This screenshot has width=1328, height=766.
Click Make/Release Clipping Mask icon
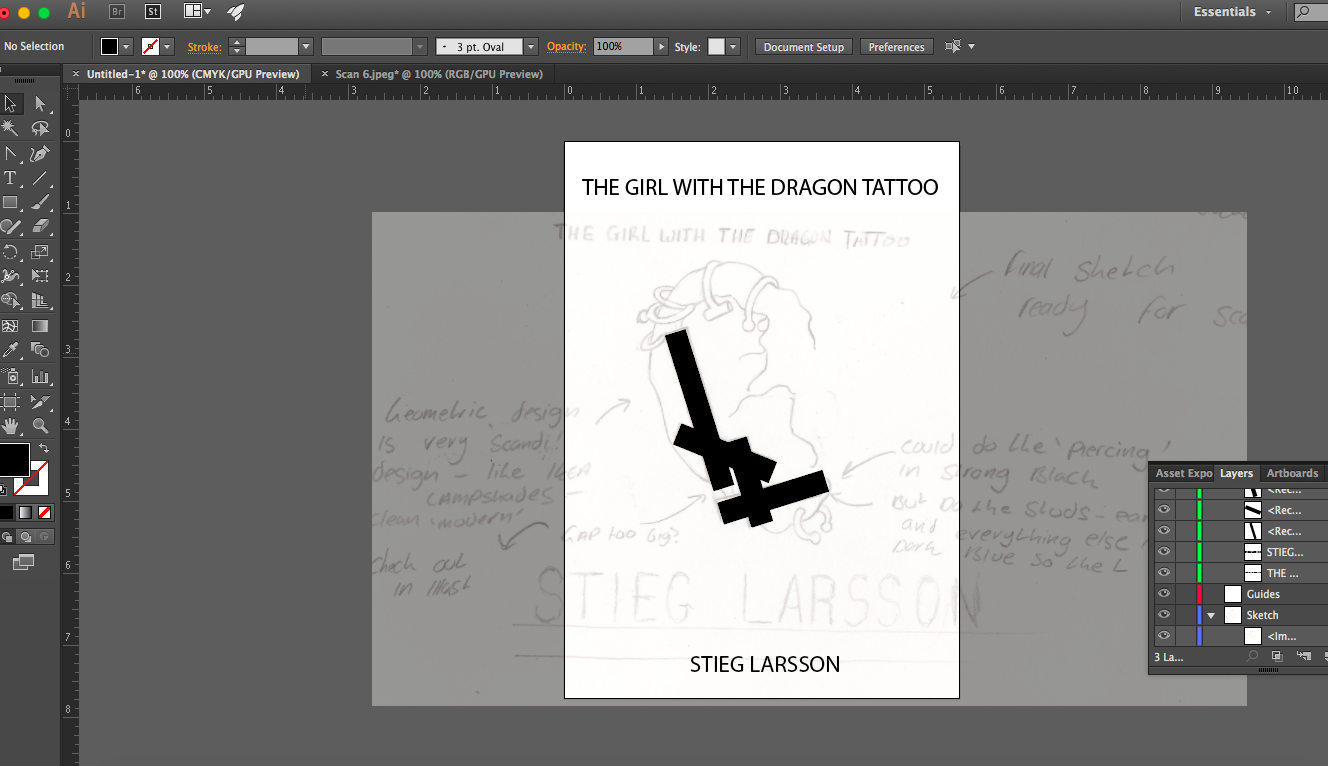pyautogui.click(x=1277, y=656)
